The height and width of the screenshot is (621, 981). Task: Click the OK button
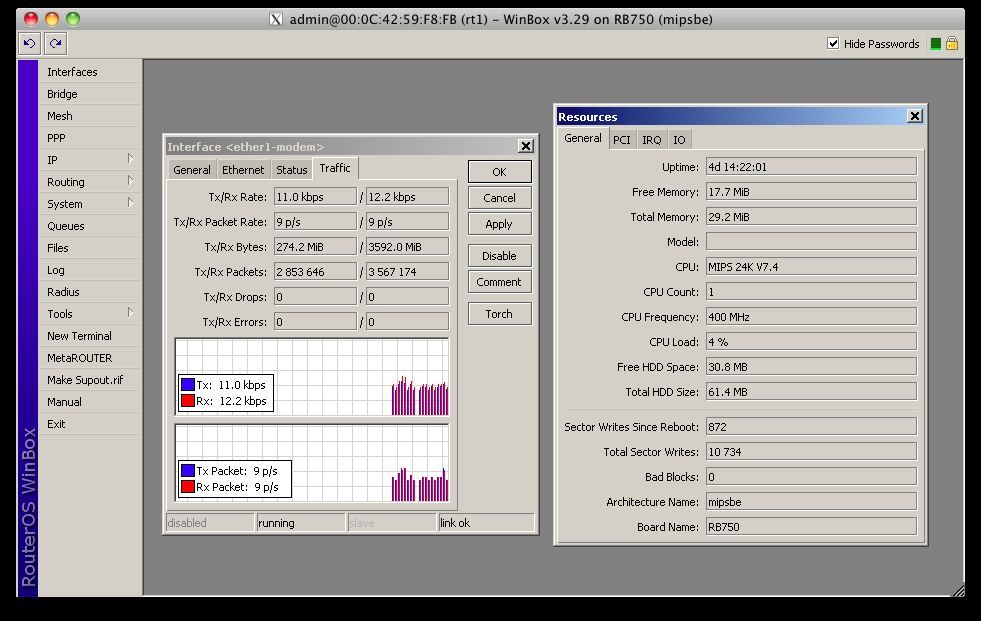[x=499, y=172]
